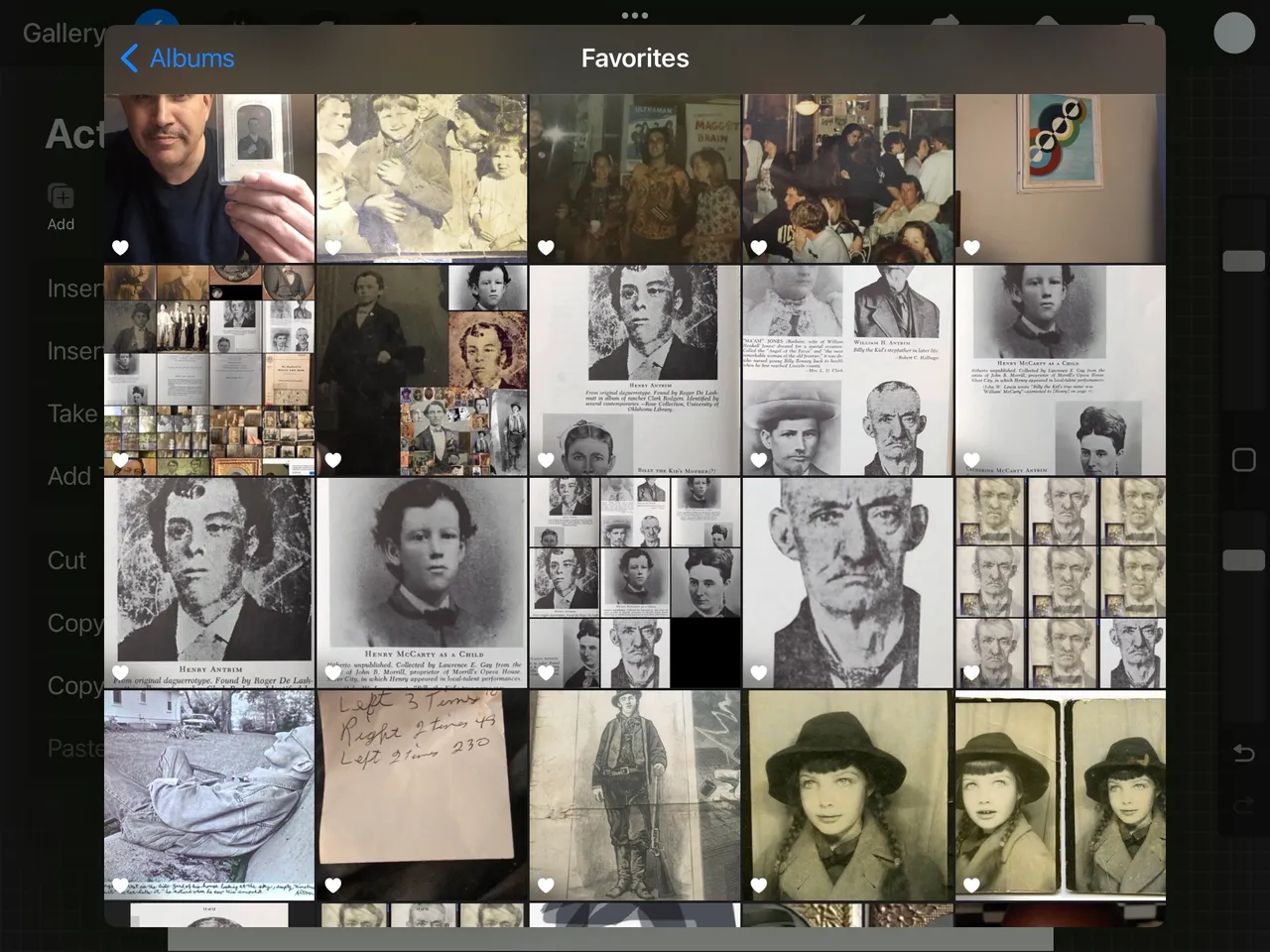
Task: Tap the Redo arrow on Procreate sidebar
Action: (1243, 805)
